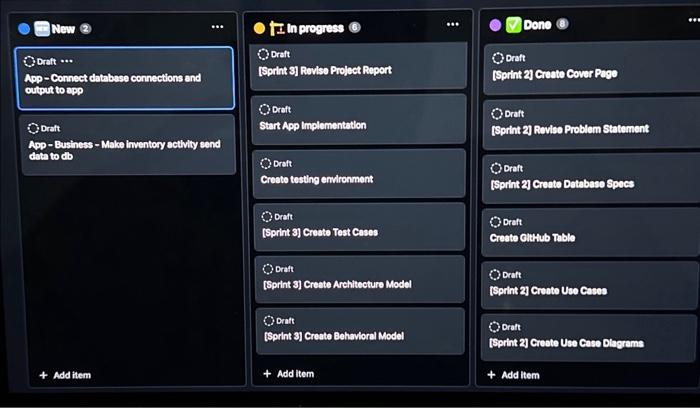Open In progress column options menu
Viewport: 700px width, 408px height.
click(x=453, y=24)
